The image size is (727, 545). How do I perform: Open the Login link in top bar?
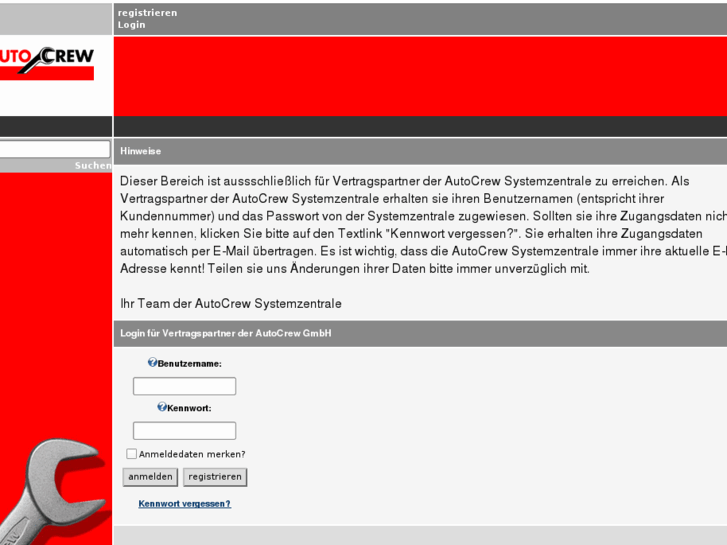coord(132,25)
